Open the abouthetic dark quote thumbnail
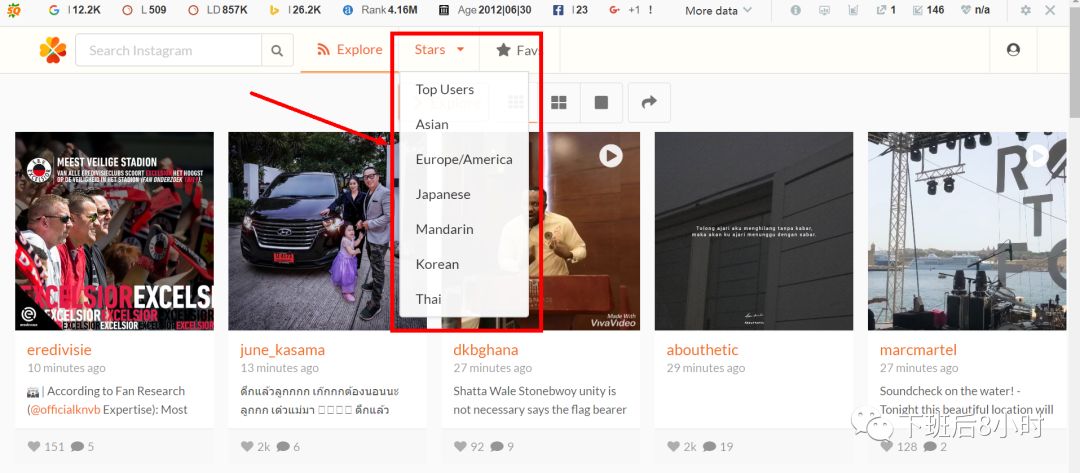This screenshot has height=473, width=1080. coord(754,231)
